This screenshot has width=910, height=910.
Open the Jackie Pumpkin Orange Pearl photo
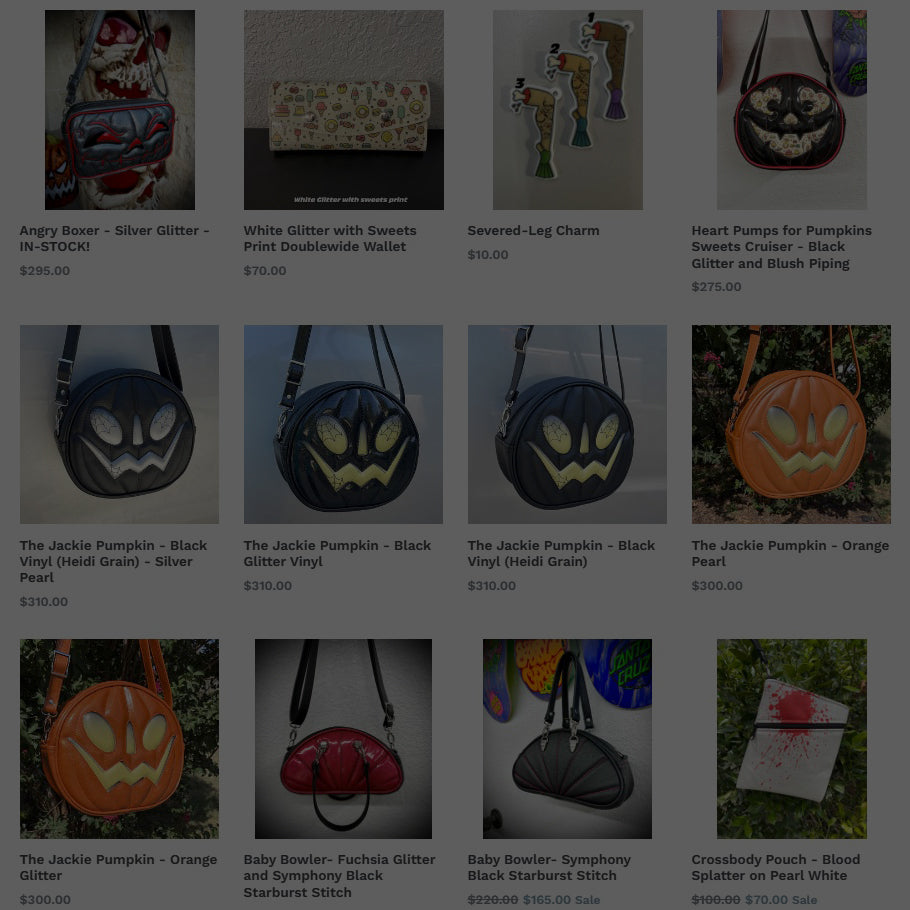tap(791, 424)
